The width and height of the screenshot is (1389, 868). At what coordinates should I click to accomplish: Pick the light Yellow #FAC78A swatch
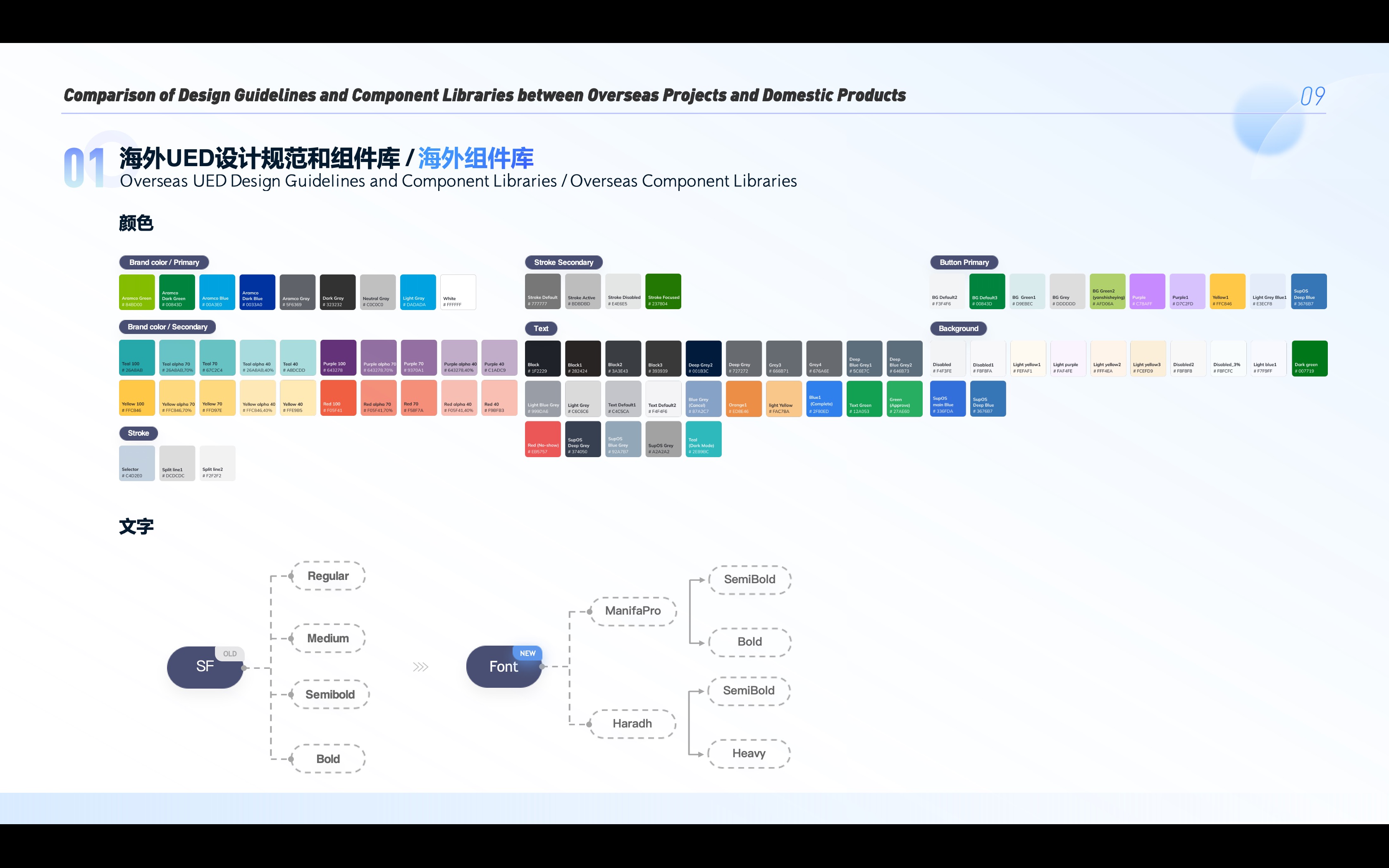point(783,399)
